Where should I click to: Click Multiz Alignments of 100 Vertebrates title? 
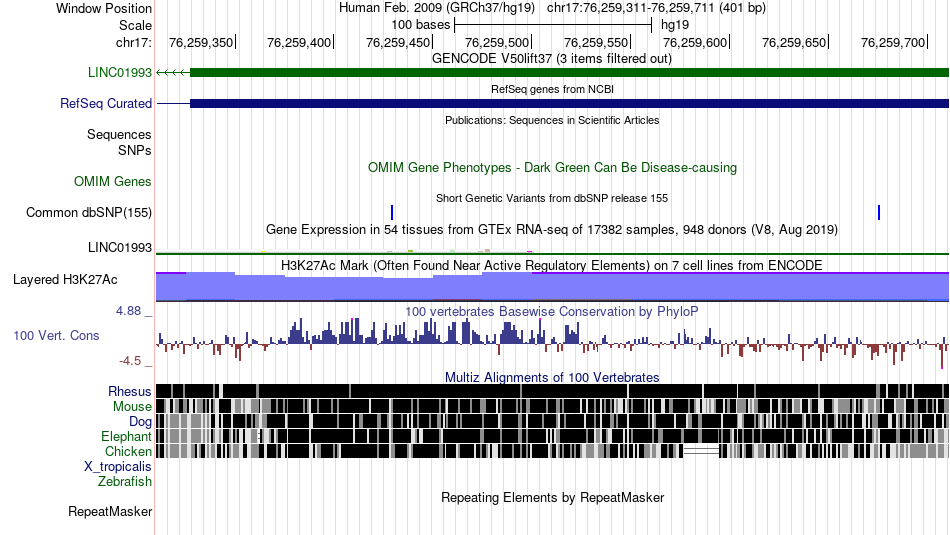(x=552, y=377)
